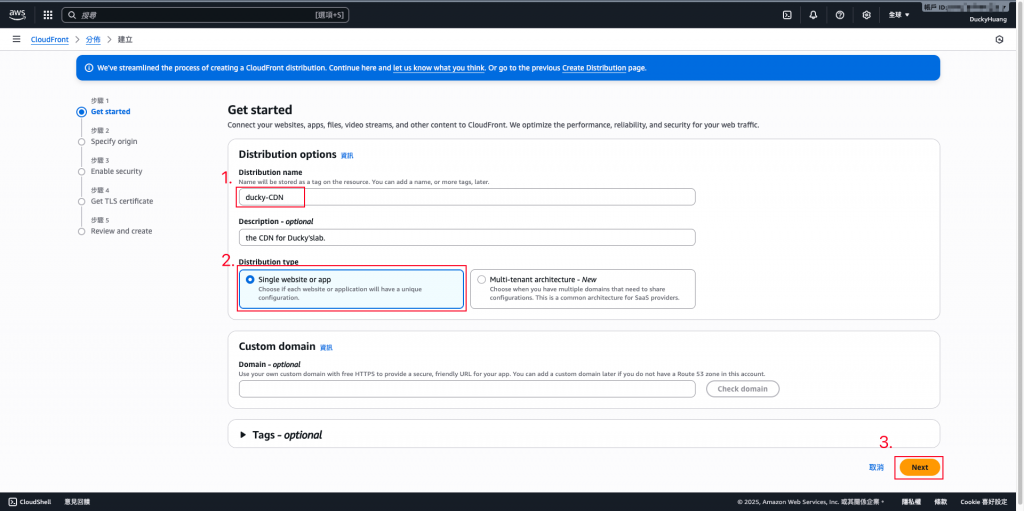Open the AWS home logo
The image size is (1024, 511).
17,14
